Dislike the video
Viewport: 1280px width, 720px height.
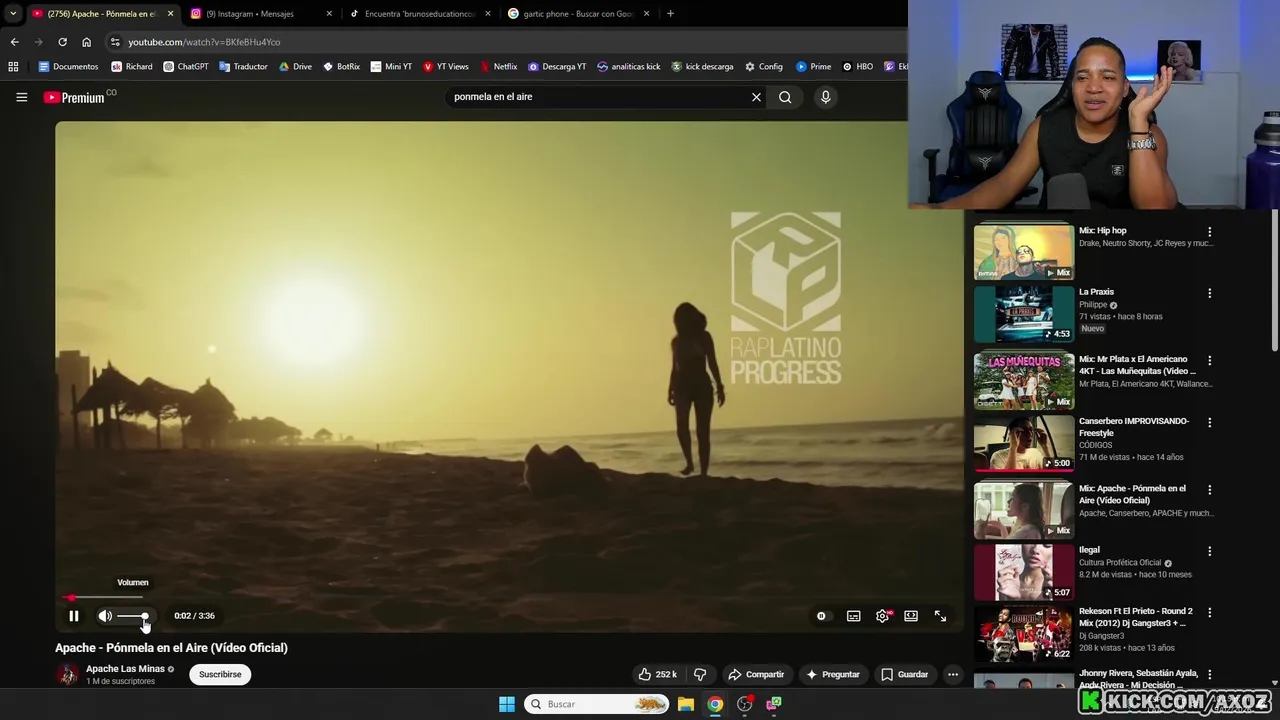[700, 674]
